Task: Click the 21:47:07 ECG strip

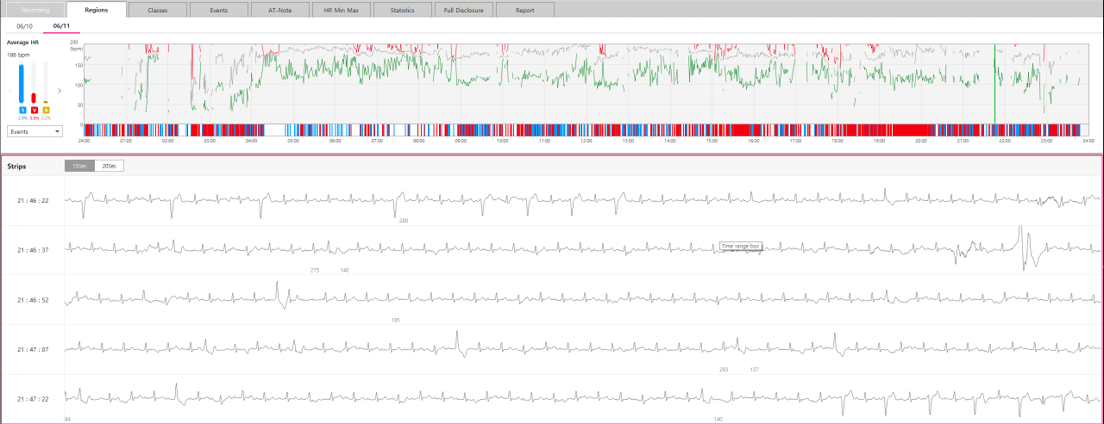Action: tap(583, 349)
